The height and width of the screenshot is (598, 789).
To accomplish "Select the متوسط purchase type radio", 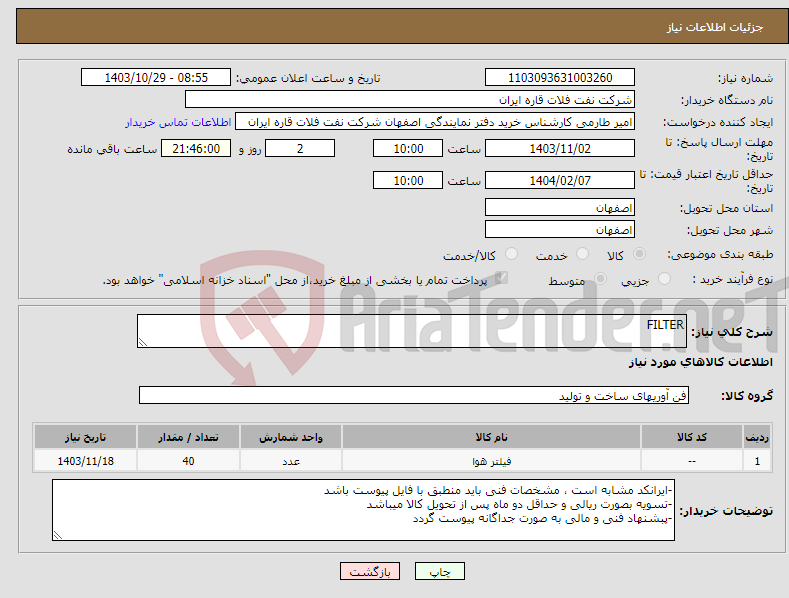I will coord(600,278).
